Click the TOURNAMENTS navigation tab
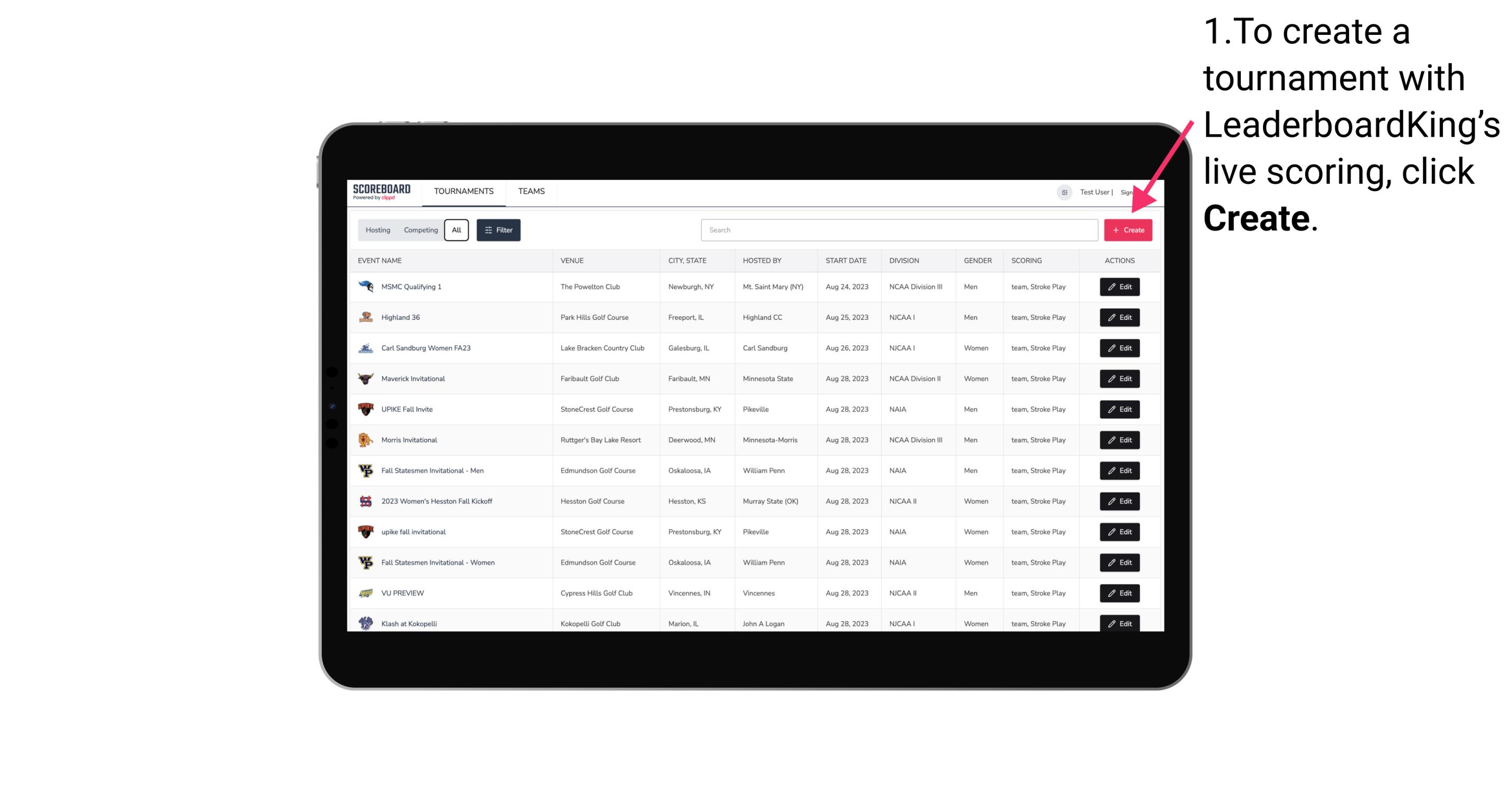1509x812 pixels. (463, 191)
